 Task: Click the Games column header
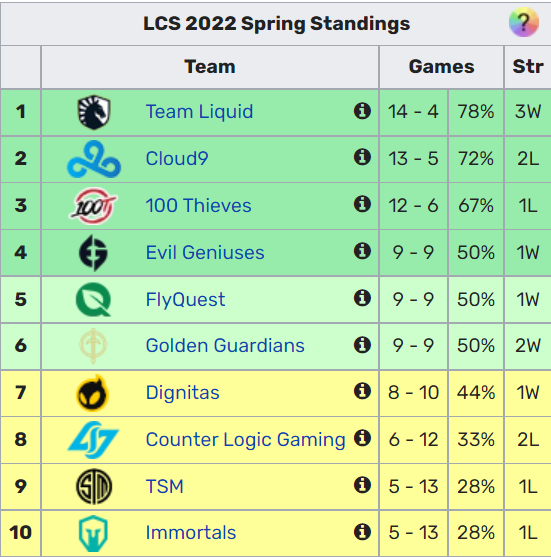[441, 67]
